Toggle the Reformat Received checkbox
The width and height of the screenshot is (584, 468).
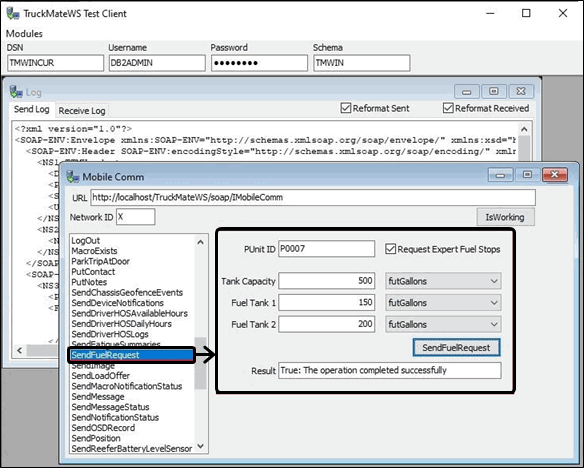coord(448,108)
